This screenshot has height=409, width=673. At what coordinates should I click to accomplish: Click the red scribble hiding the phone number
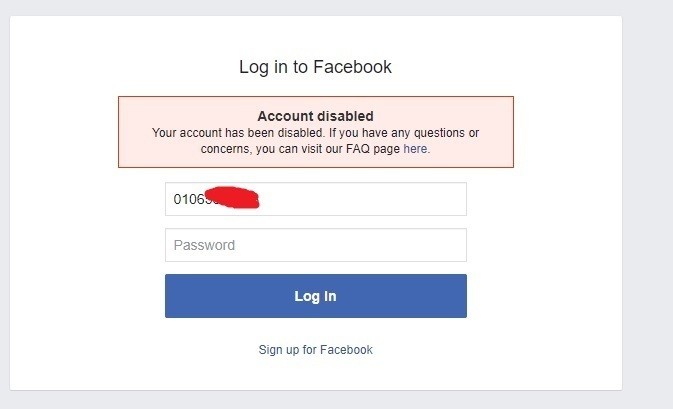tap(230, 197)
